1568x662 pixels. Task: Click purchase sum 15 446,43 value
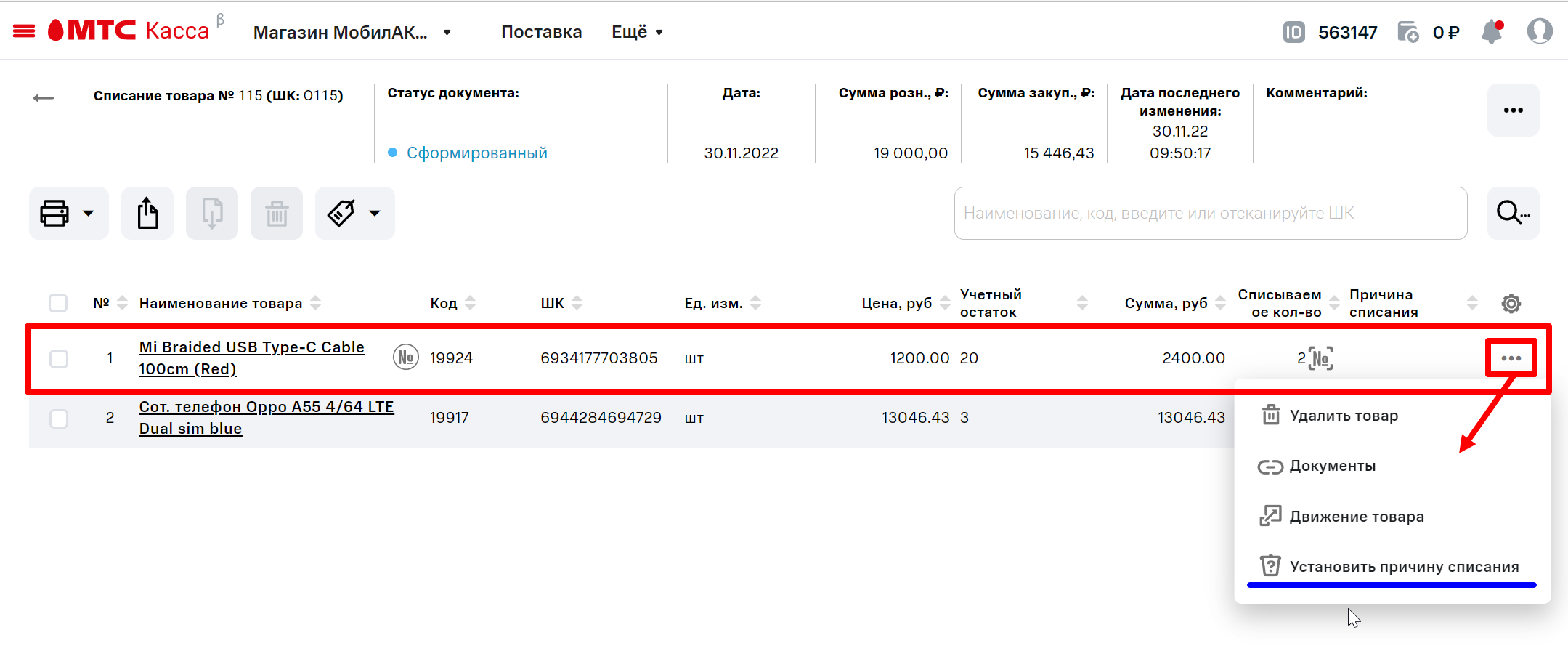1059,153
